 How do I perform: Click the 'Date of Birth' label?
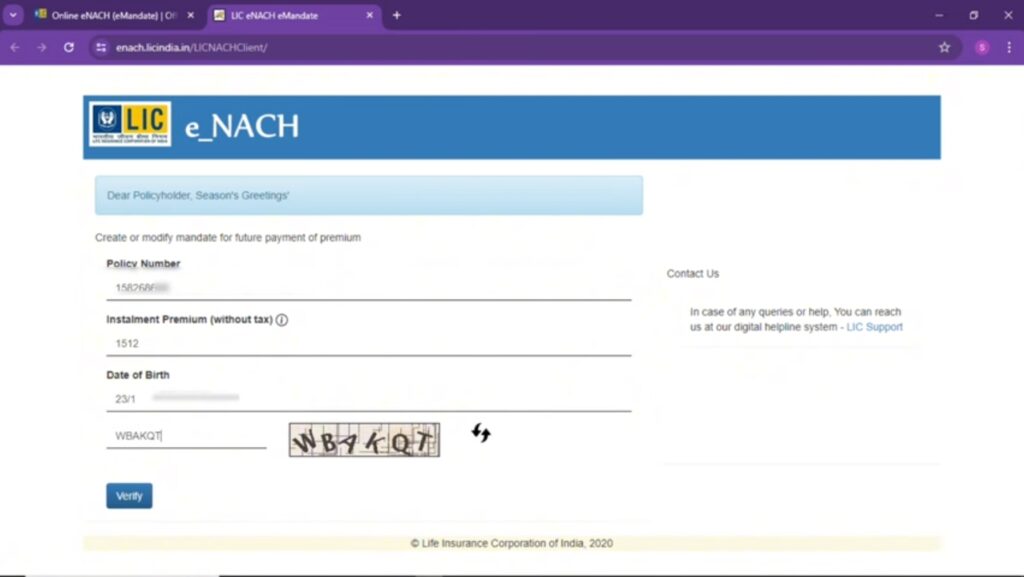[x=138, y=375]
